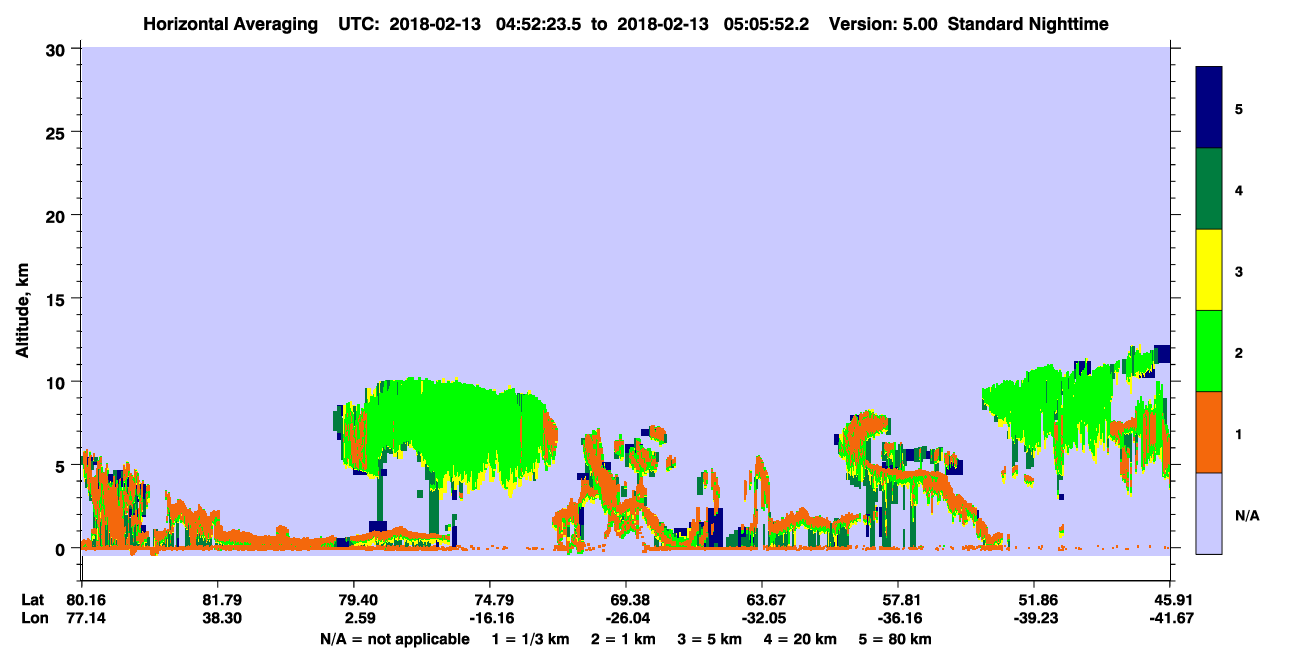This screenshot has width=1300, height=667.
Task: Click the '4 = 20 km' caption
Action: point(799,639)
